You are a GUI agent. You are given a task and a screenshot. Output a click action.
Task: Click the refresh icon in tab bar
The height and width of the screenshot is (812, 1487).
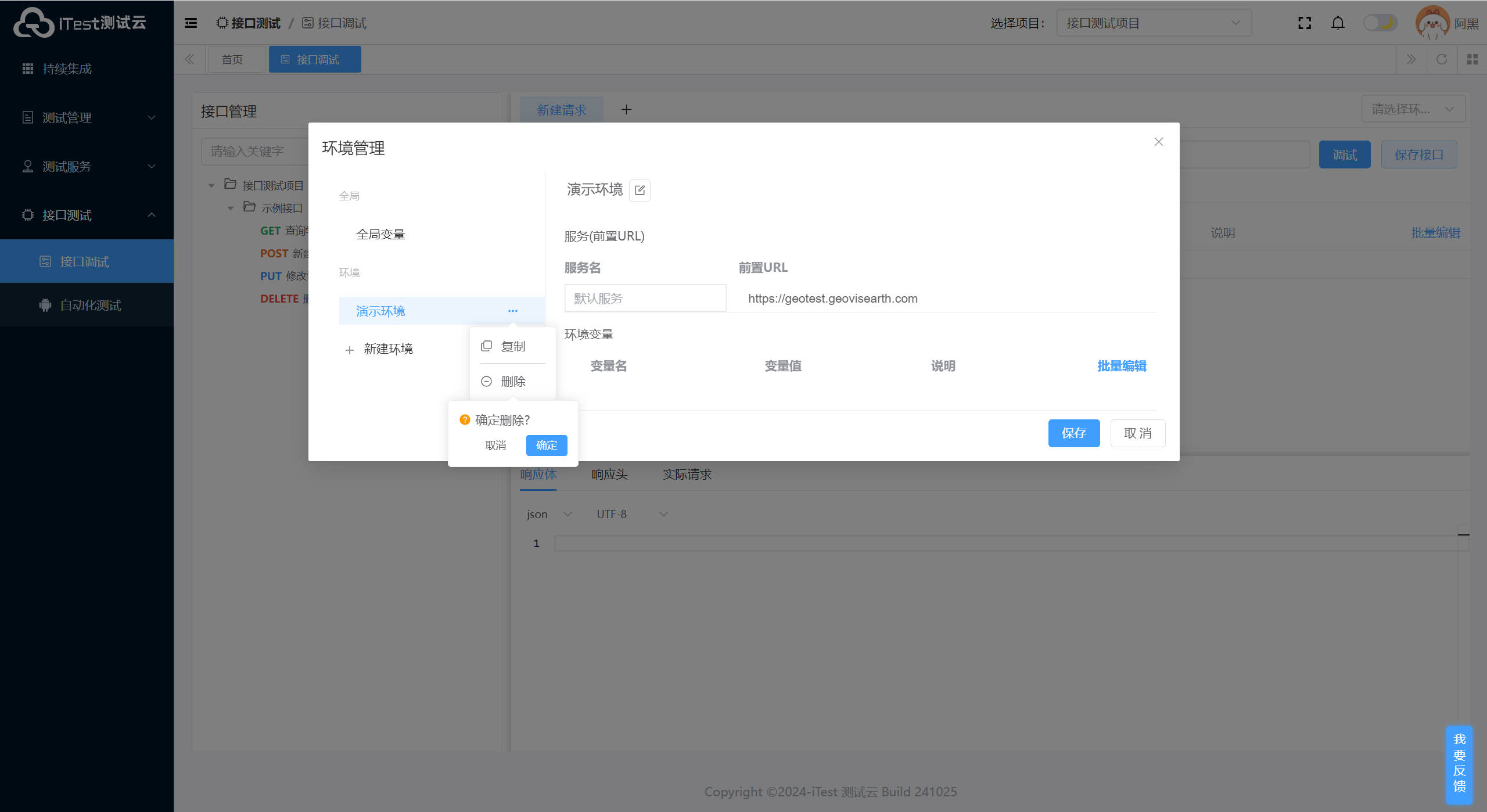(1442, 59)
